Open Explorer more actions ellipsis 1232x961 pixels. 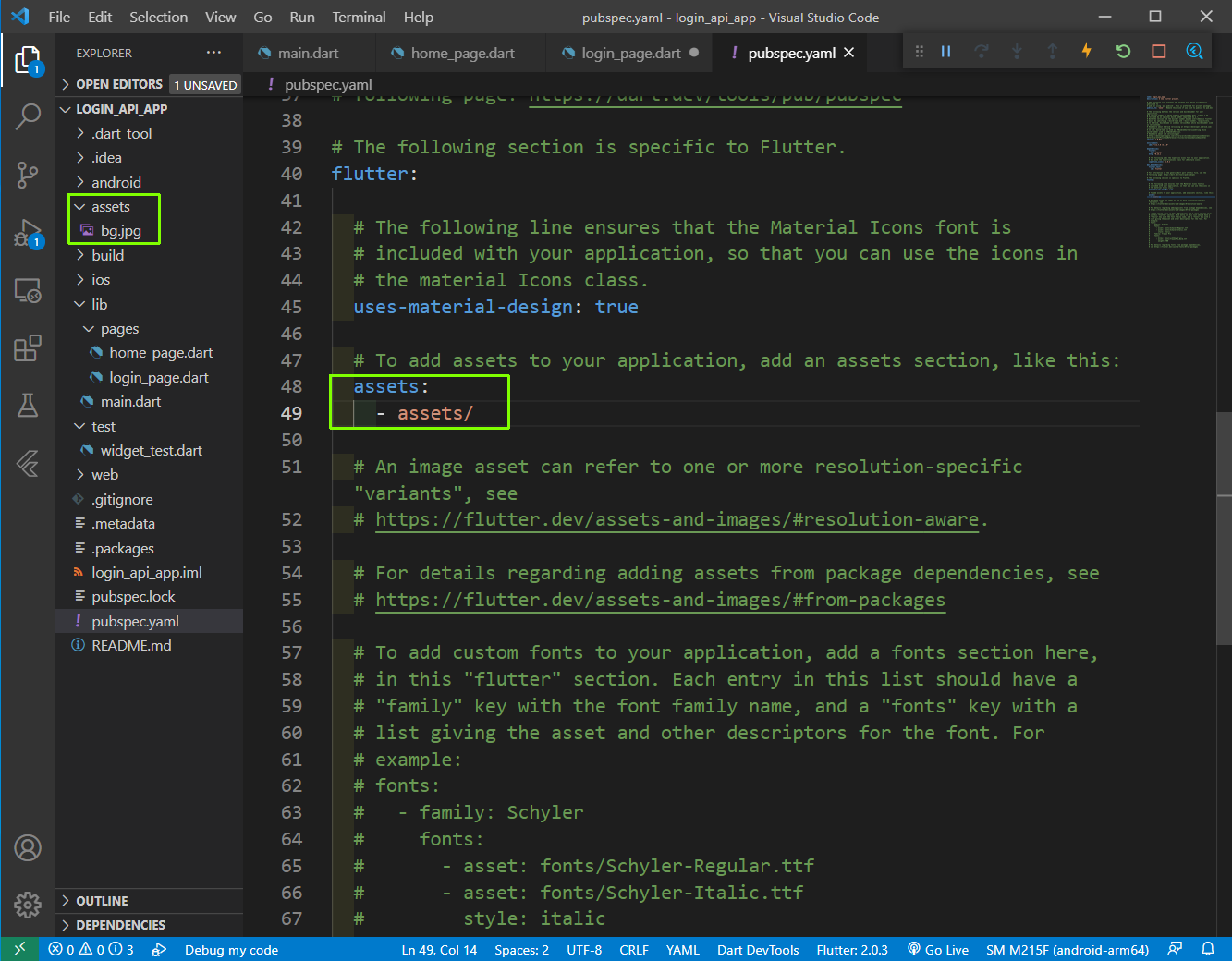coord(214,53)
